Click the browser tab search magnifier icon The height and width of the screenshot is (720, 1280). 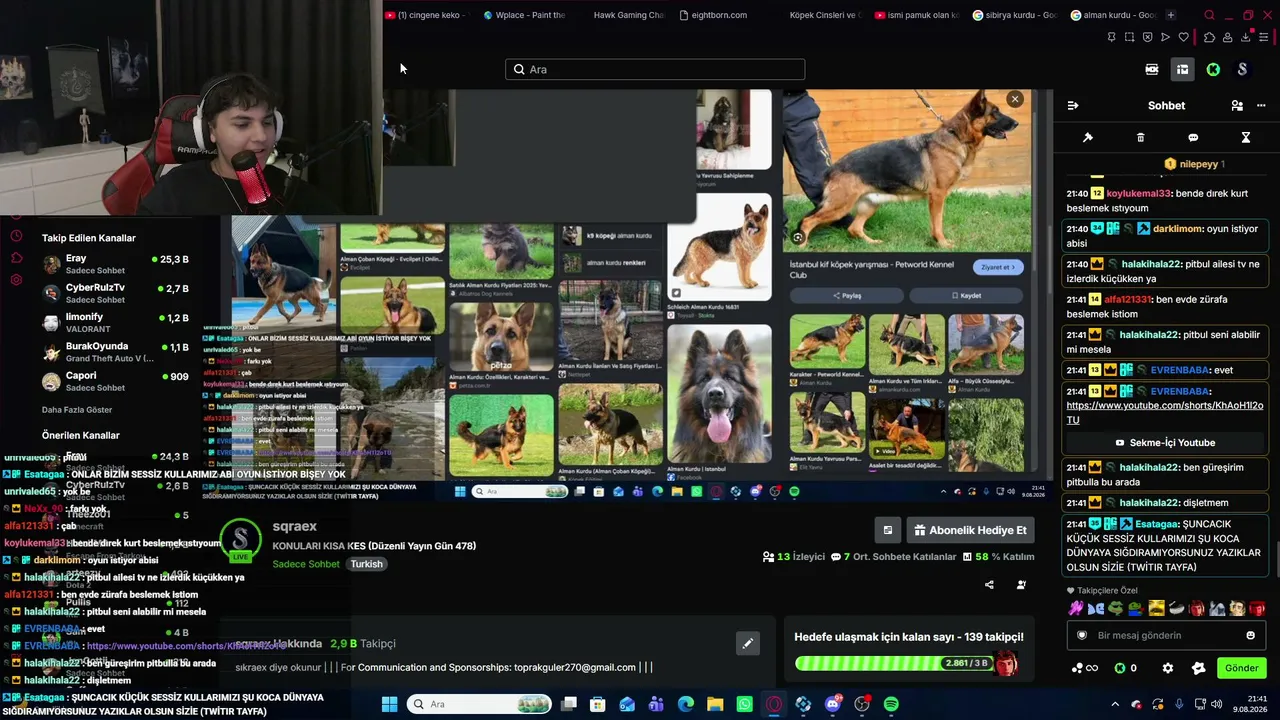1209,15
